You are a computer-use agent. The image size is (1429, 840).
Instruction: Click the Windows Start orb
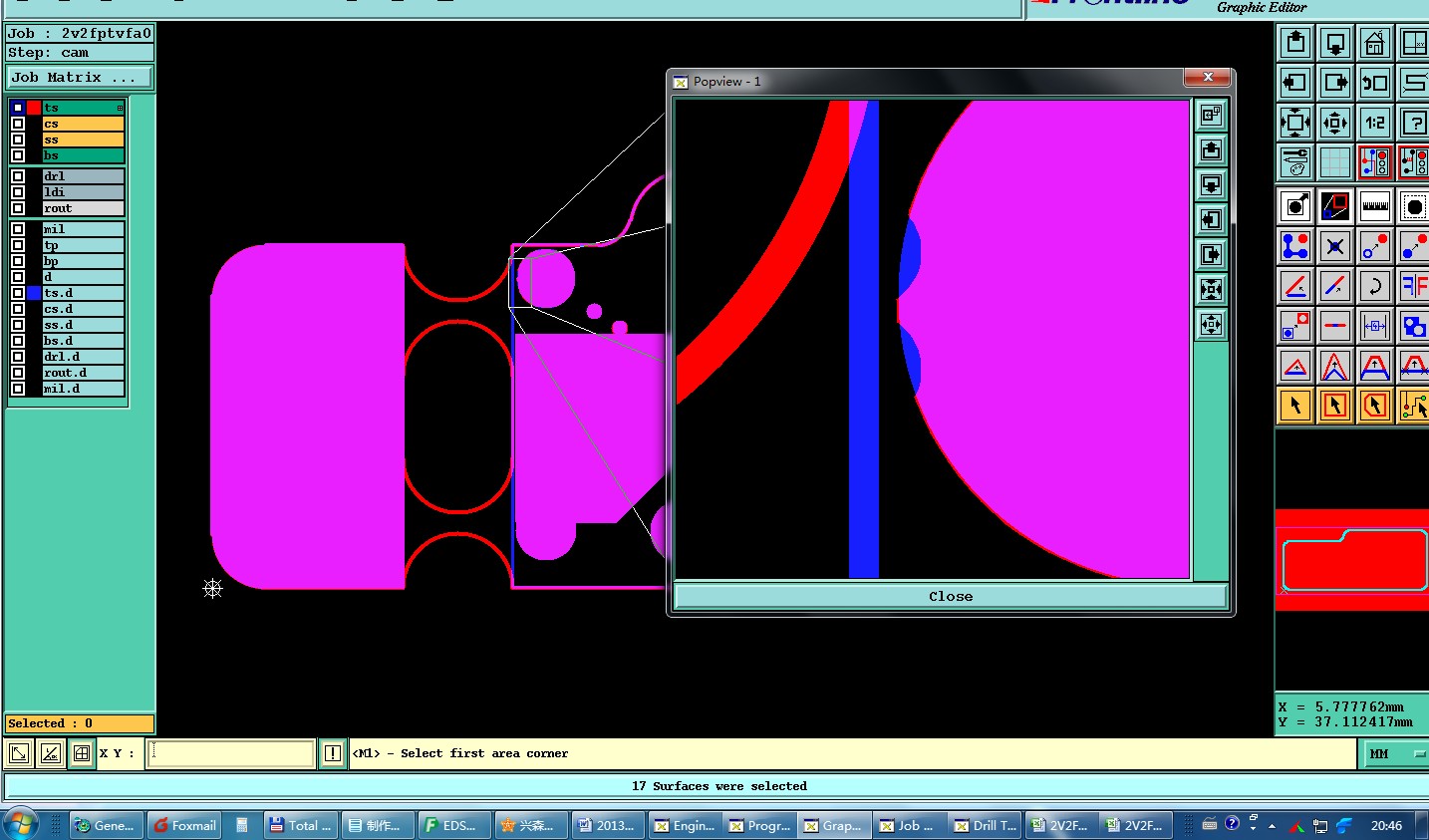coord(20,825)
